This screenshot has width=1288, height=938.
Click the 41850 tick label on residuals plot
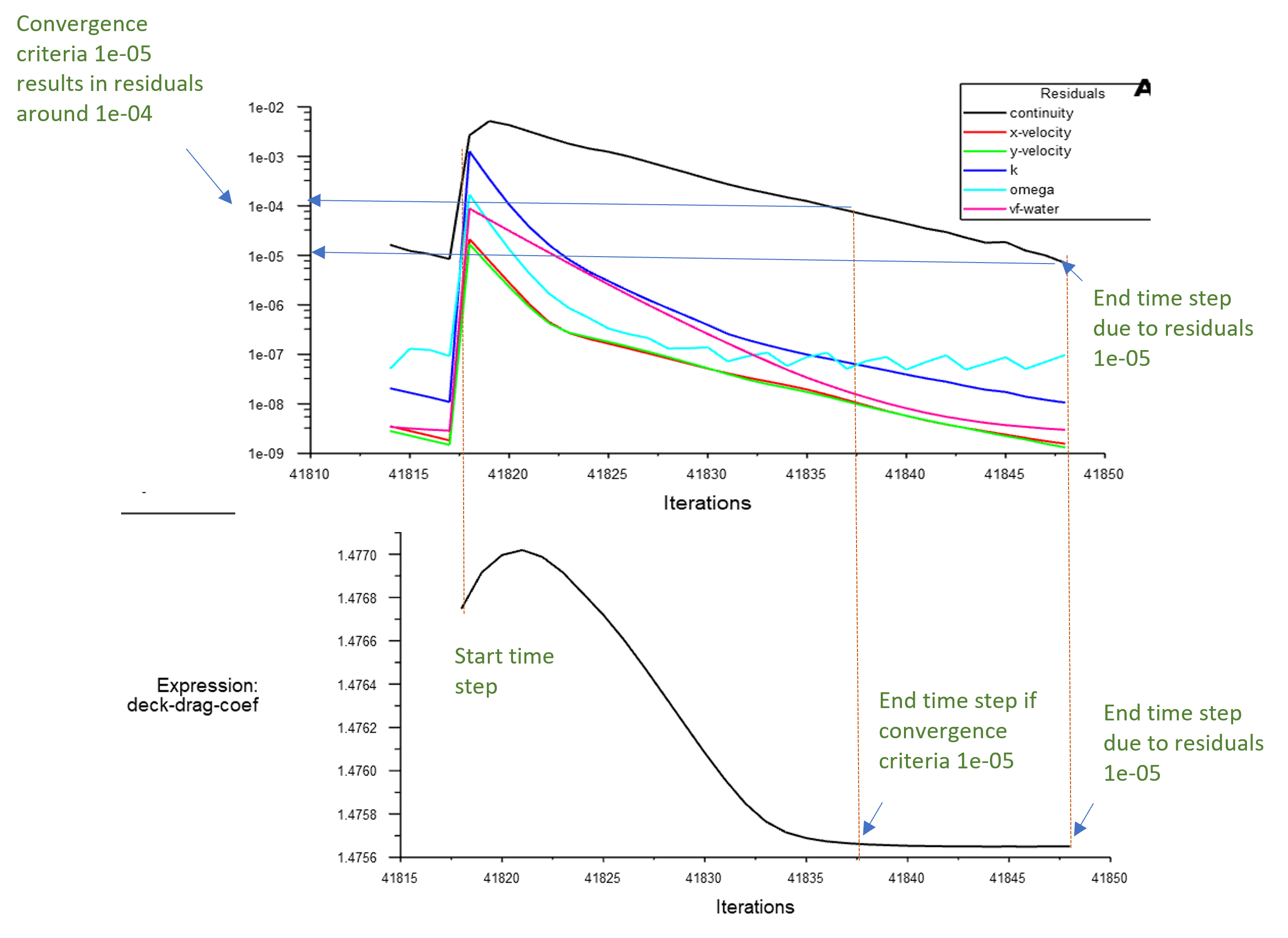pyautogui.click(x=1103, y=474)
